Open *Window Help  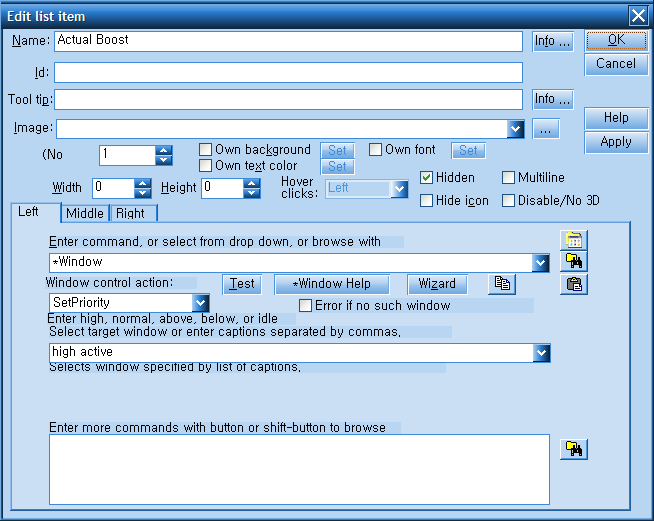pos(332,284)
